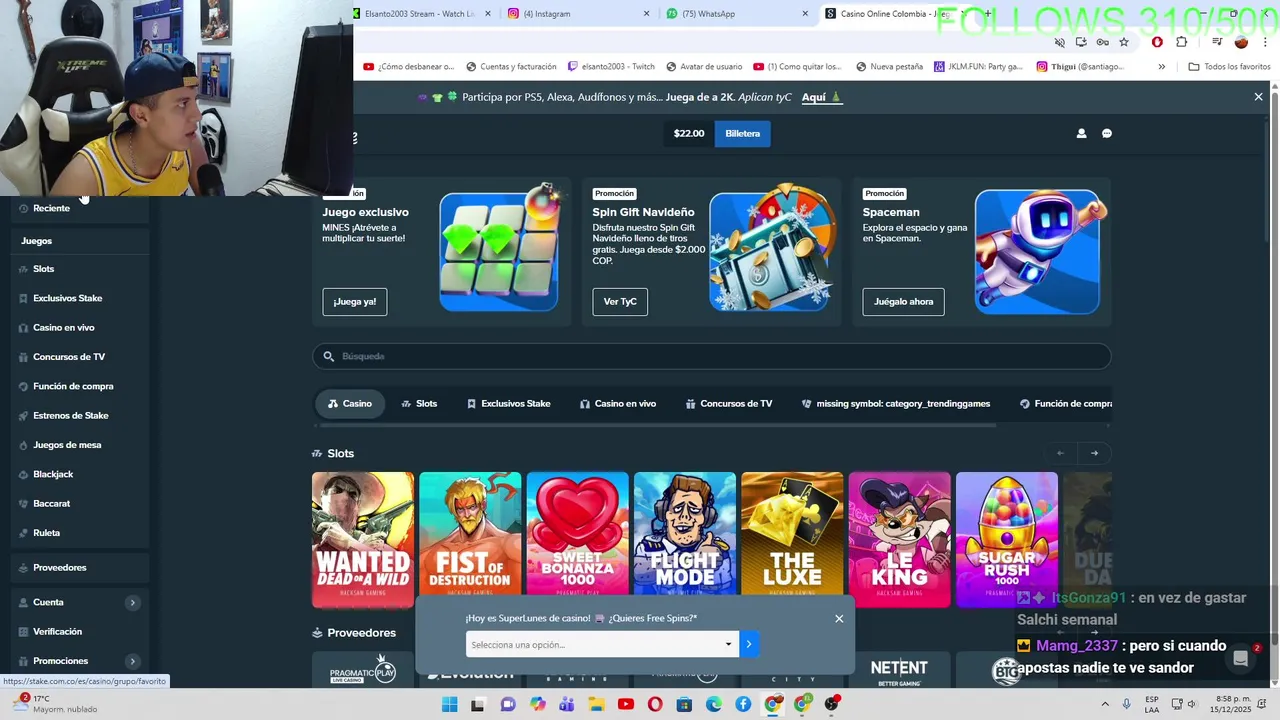This screenshot has width=1280, height=720.
Task: Open Ruleta in the sidebar
Action: click(x=46, y=533)
